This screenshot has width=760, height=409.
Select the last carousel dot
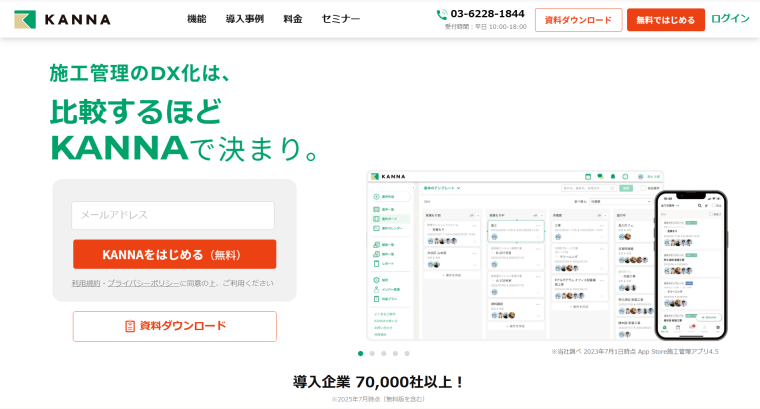407,353
